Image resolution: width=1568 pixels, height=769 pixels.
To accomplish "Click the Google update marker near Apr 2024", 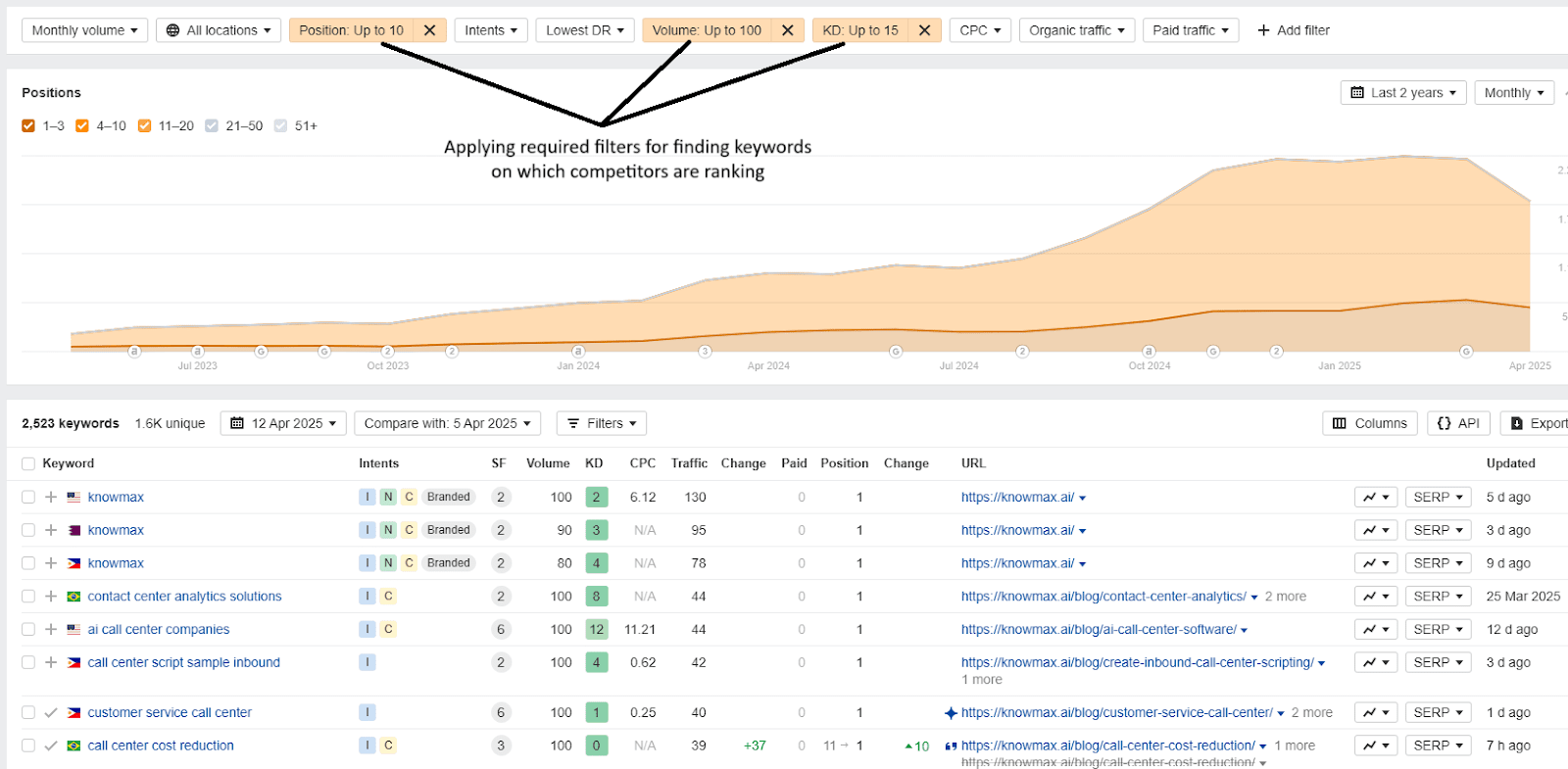I will click(x=705, y=351).
